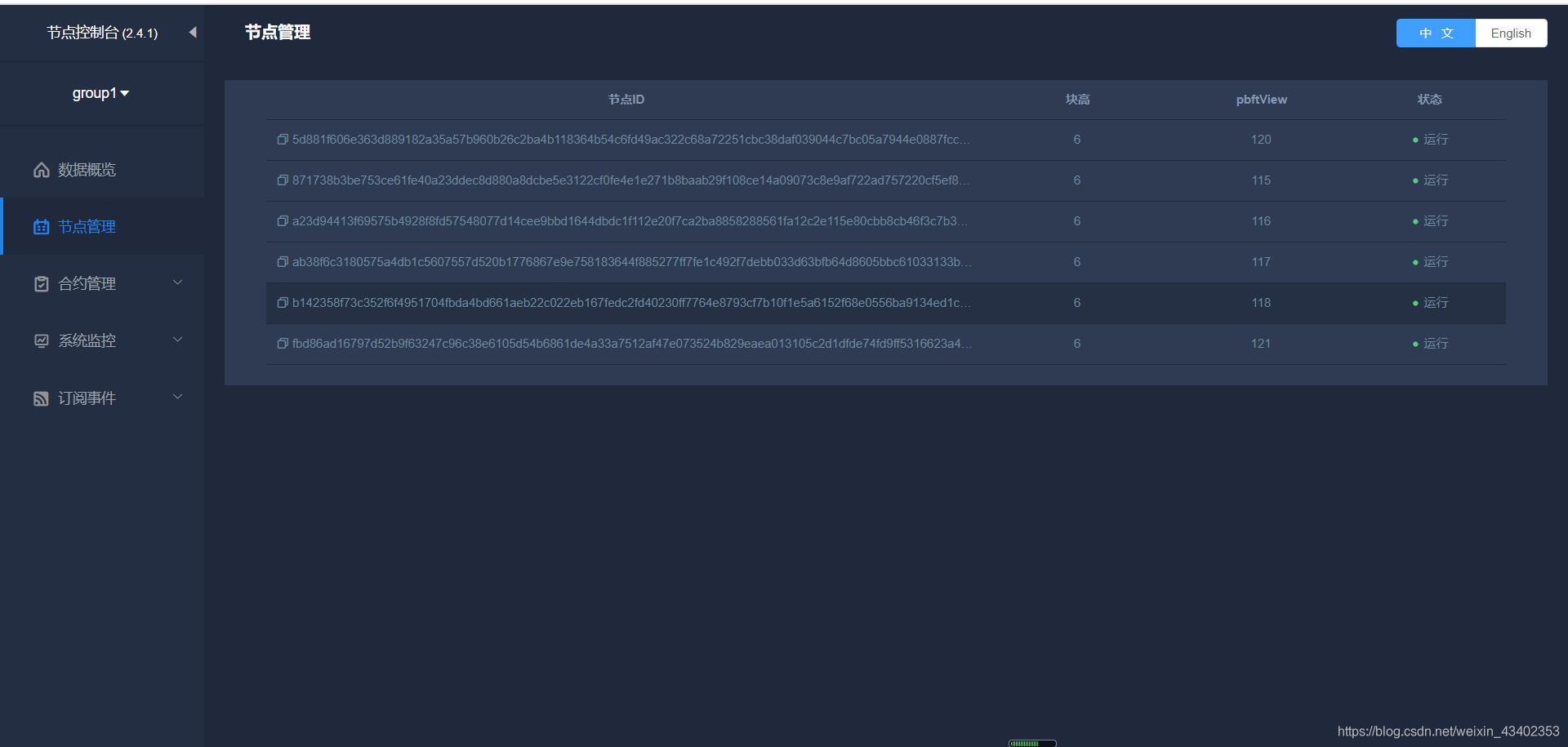Switch language to 中文

(1436, 33)
